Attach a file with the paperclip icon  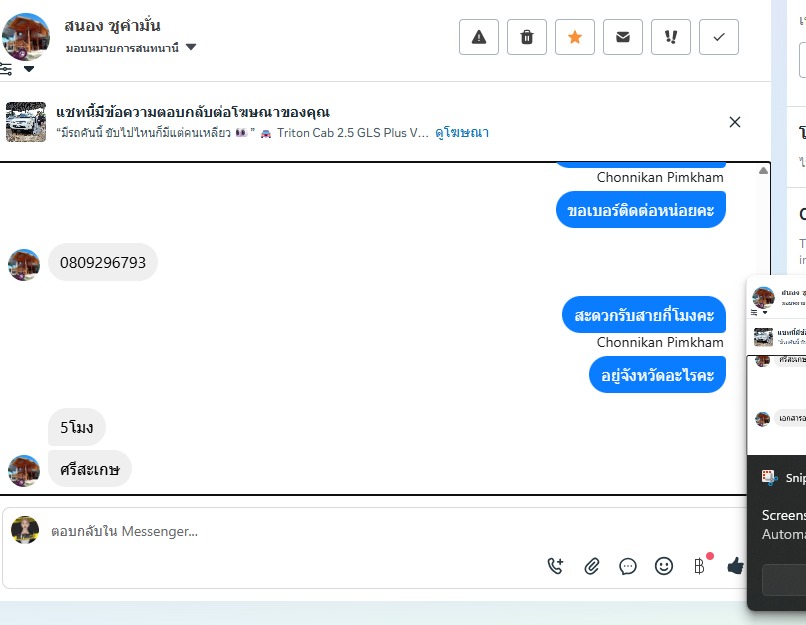coord(592,566)
